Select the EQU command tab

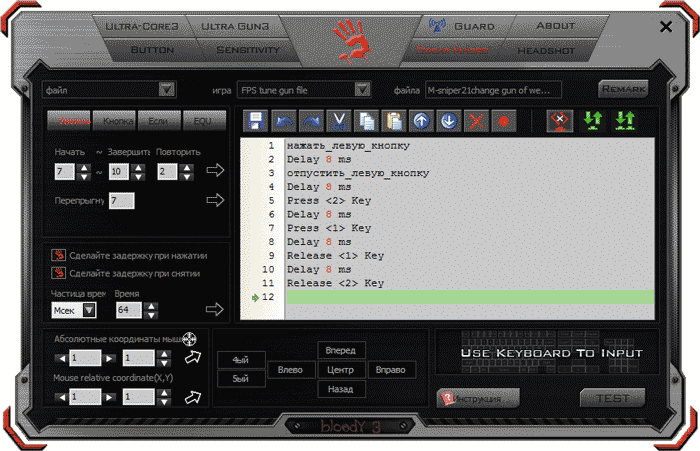click(205, 121)
